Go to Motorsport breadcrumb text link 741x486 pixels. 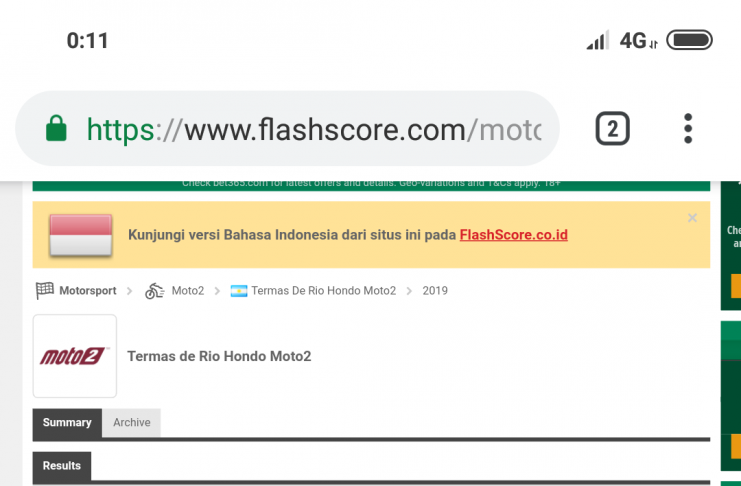[88, 291]
